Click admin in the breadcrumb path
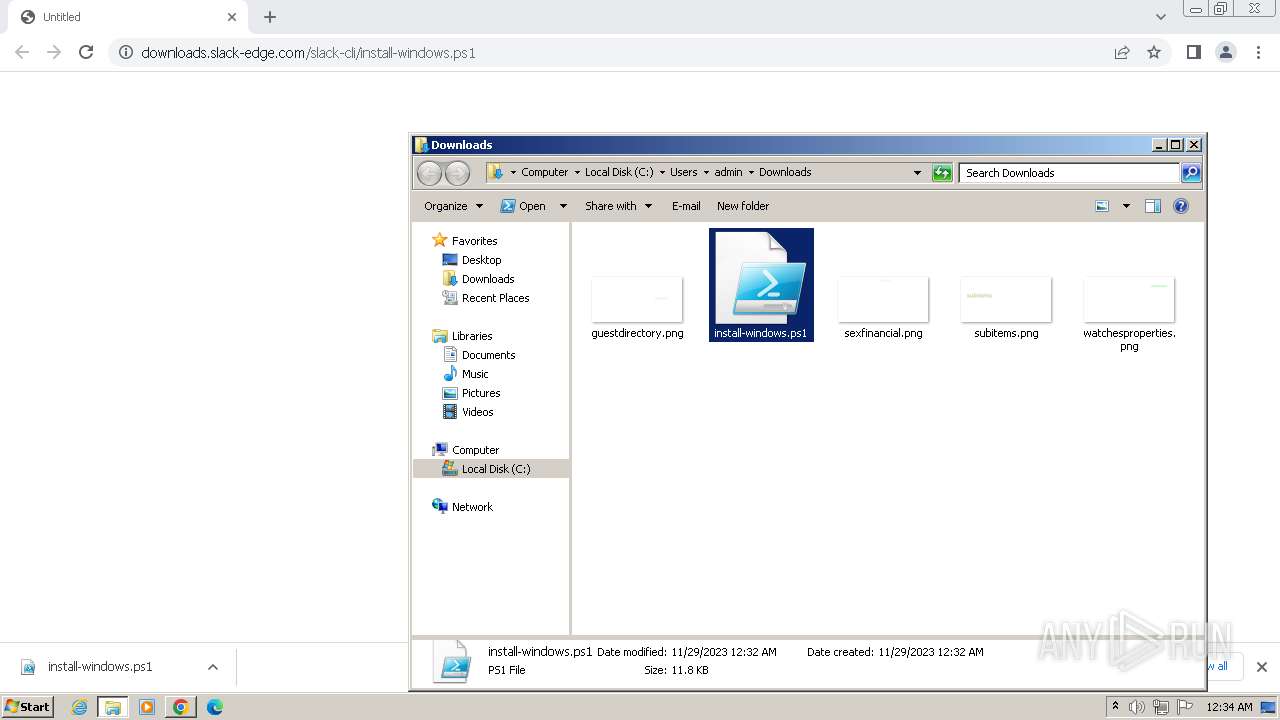This screenshot has height=720, width=1280. coord(728,172)
